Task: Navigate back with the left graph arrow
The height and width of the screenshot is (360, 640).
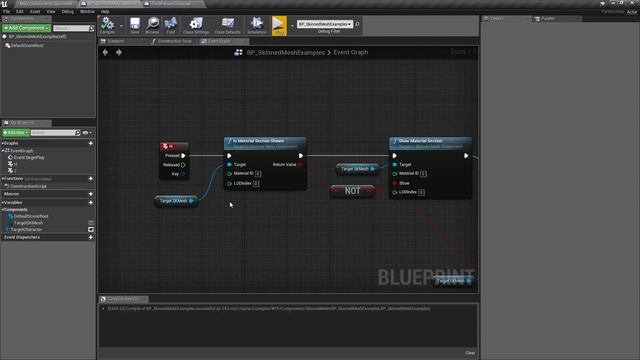Action: [105, 52]
